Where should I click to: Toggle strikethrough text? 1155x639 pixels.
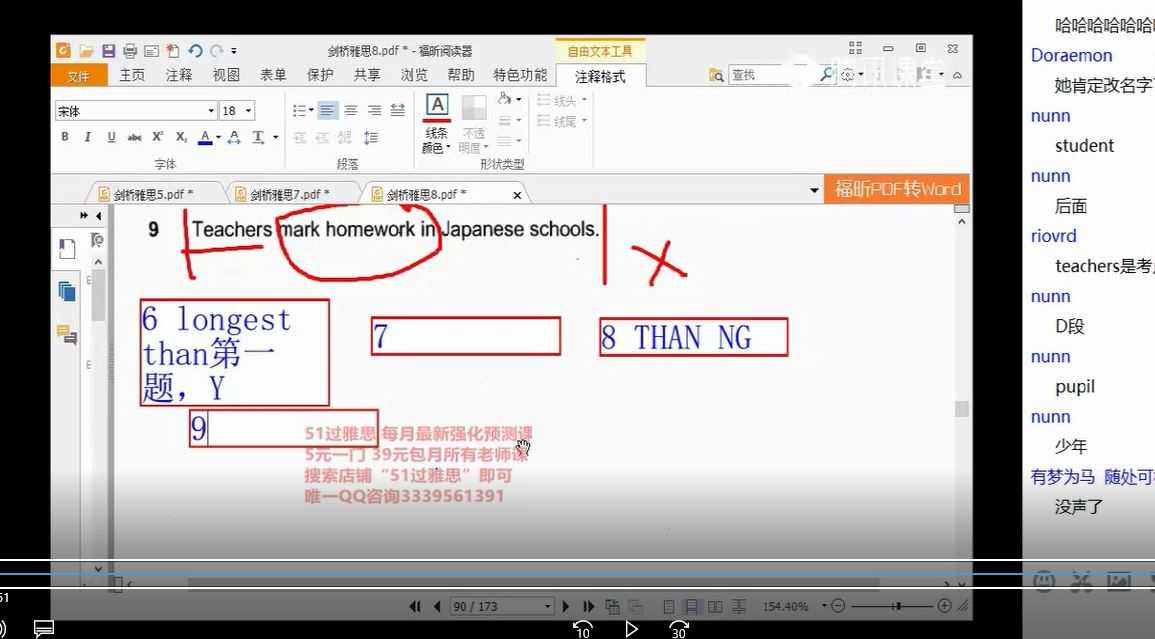(x=134, y=137)
